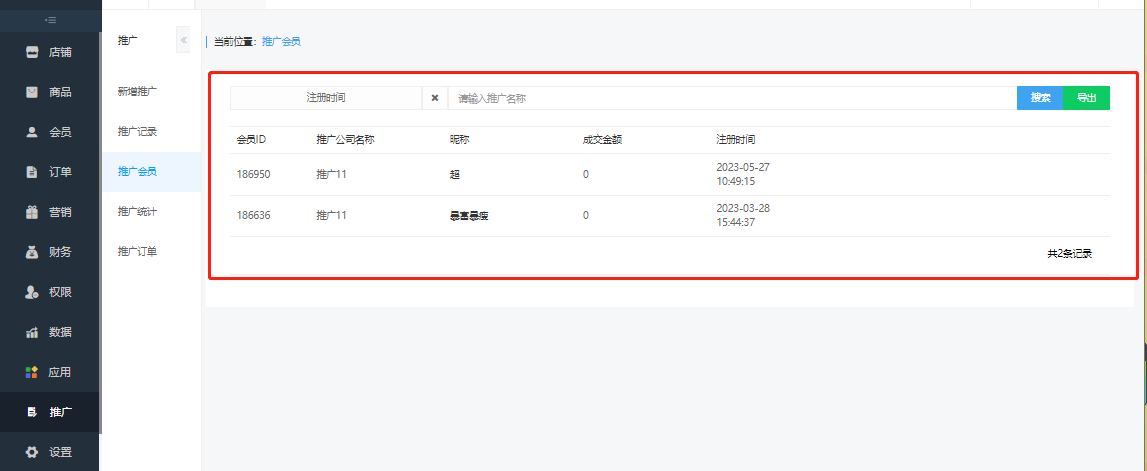Click date 2023-03-28 15:44:37
Screen dimensions: 1147x471
tap(742, 215)
